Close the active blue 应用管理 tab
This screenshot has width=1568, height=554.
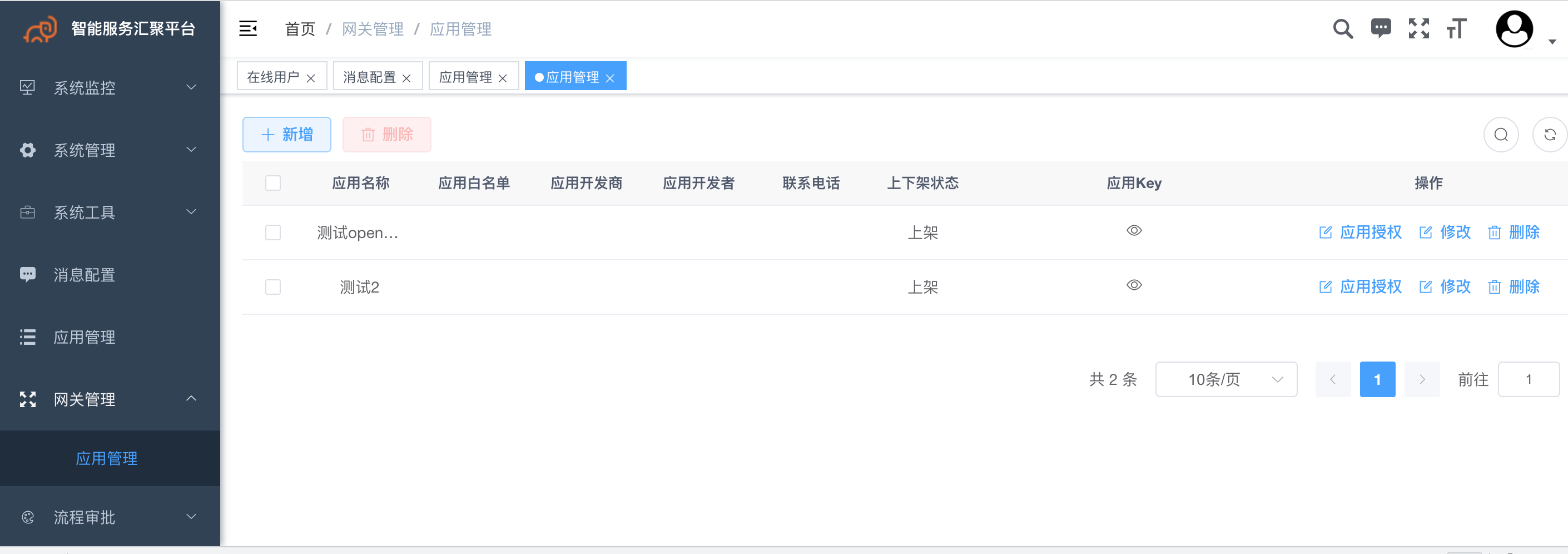[x=610, y=78]
